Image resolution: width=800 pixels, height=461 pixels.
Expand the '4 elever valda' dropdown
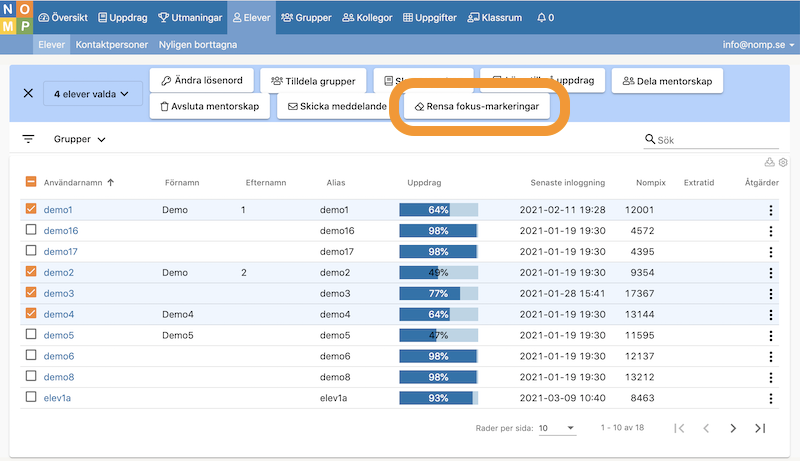pos(92,94)
